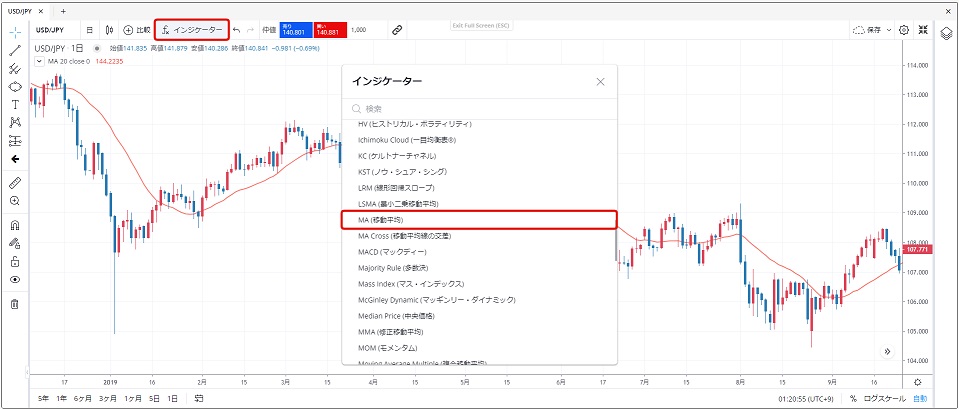
Task: Expand the save dropdown arrow
Action: coord(889,29)
